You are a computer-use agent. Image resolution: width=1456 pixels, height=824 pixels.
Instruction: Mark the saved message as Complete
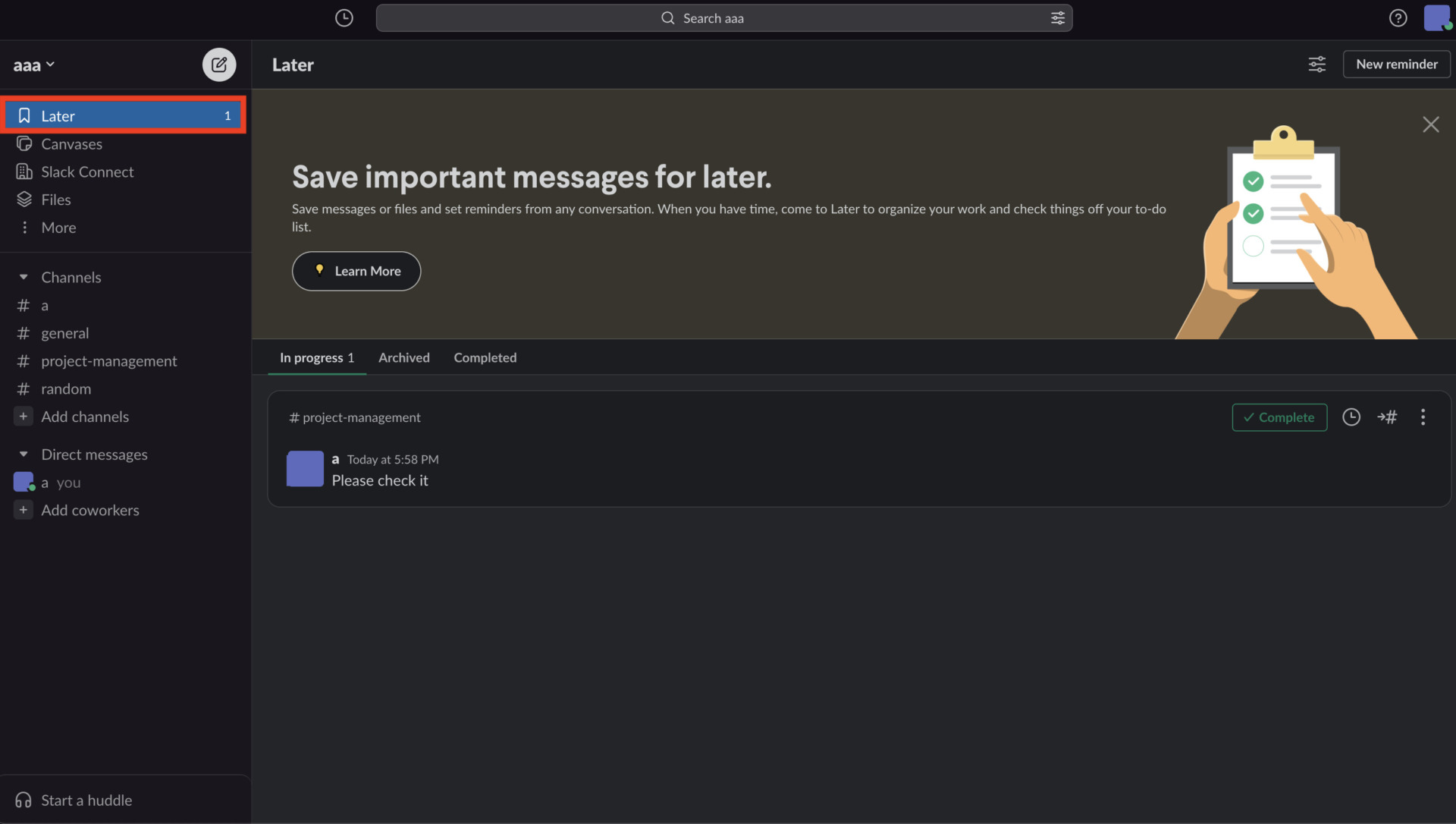(x=1279, y=417)
